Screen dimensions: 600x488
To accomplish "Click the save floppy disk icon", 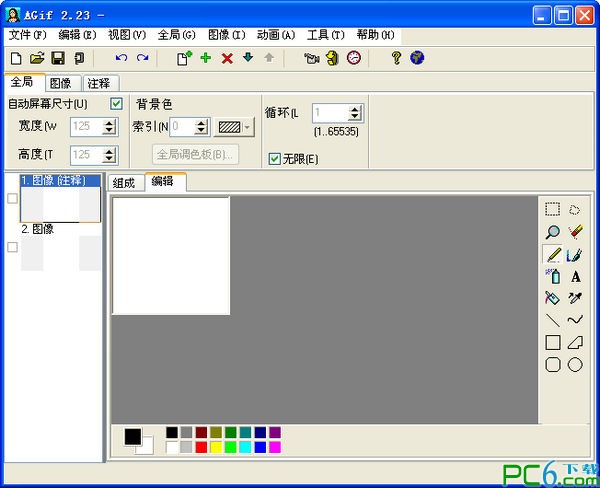I will [x=58, y=58].
